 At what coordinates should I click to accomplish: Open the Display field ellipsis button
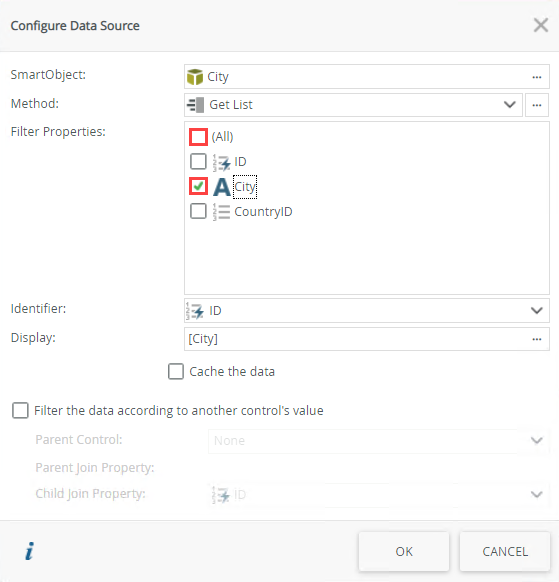tap(537, 339)
